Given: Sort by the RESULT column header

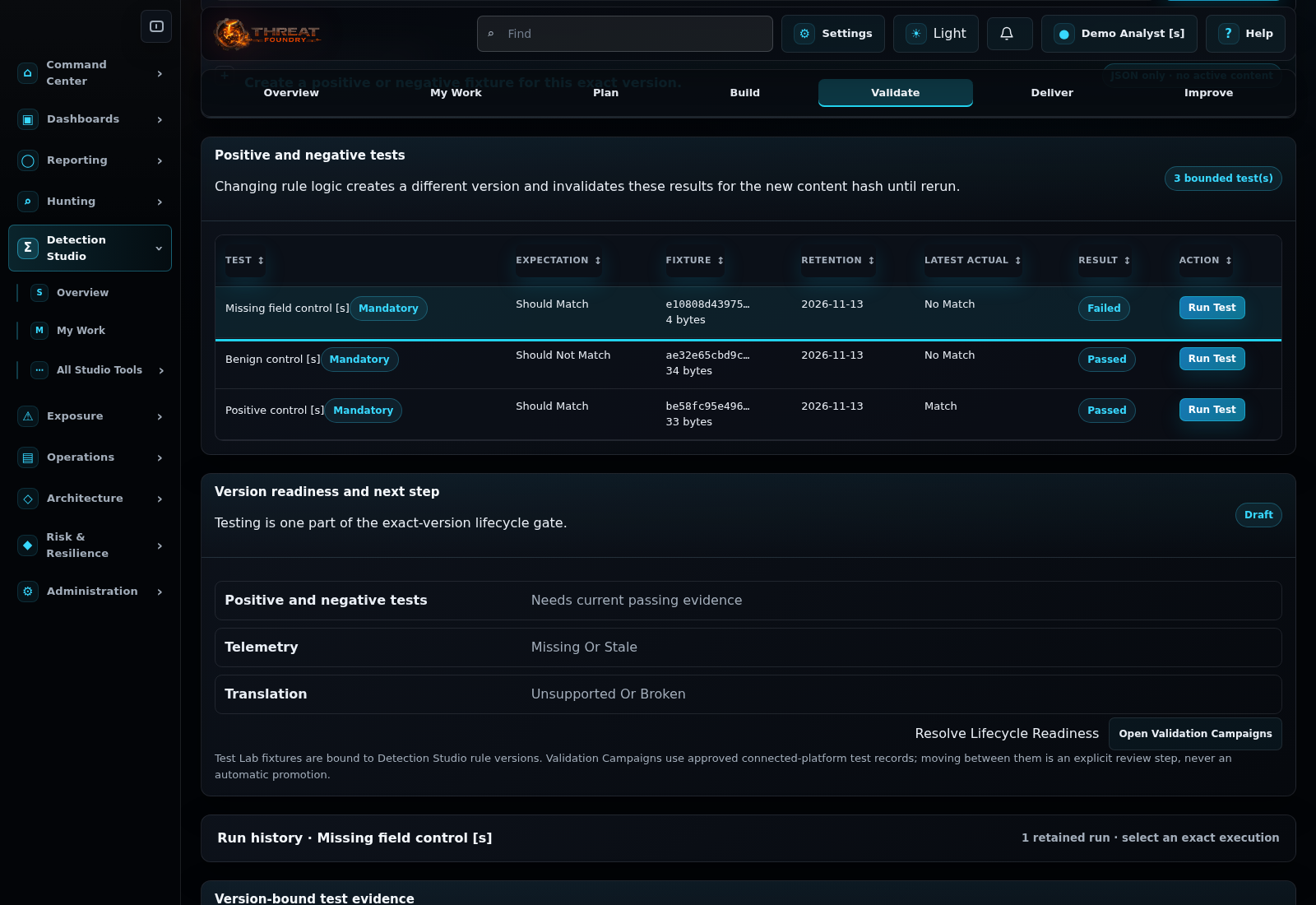Looking at the screenshot, I should pos(1105,261).
